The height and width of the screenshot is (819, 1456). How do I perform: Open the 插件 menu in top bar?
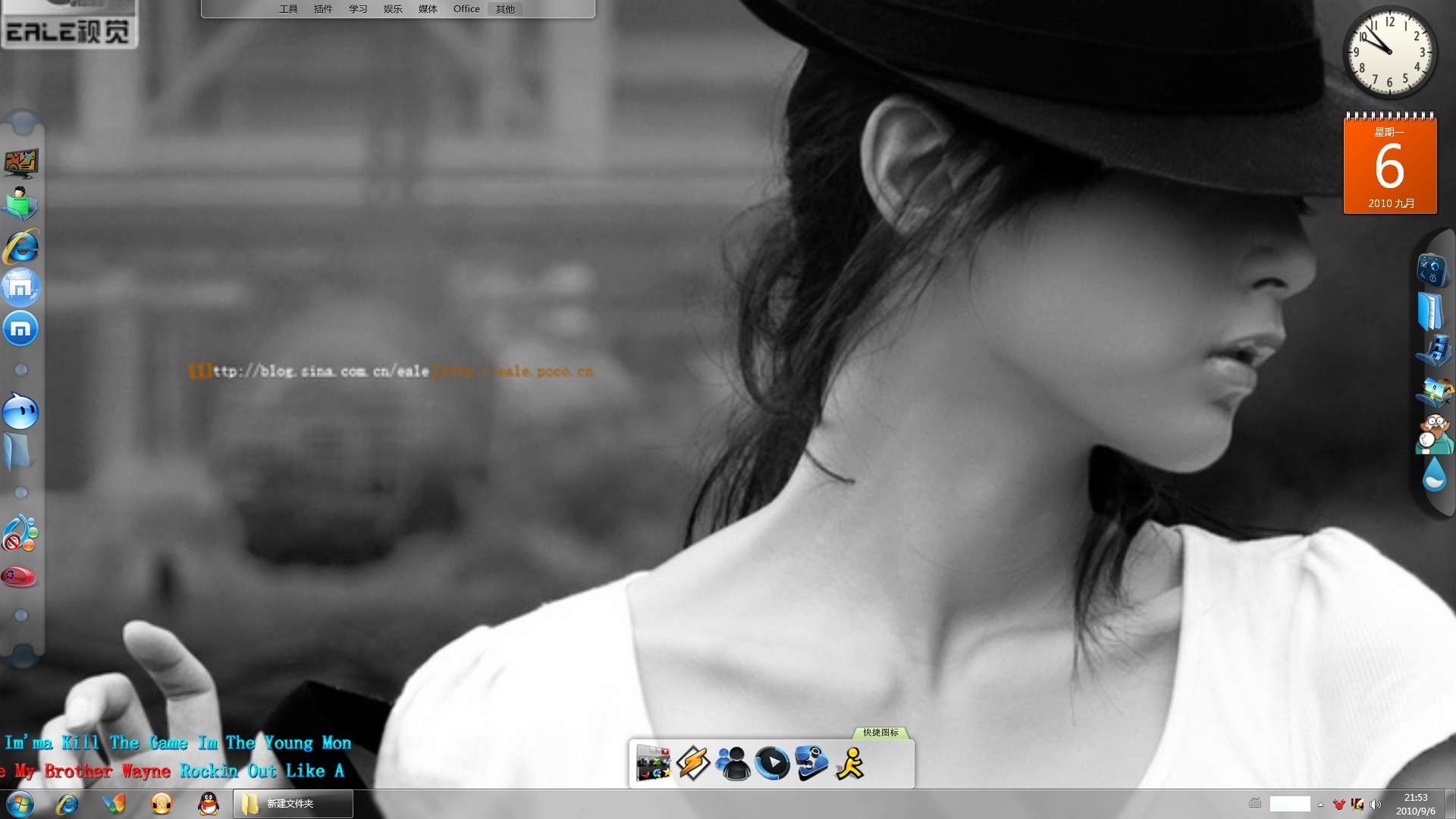(x=323, y=9)
